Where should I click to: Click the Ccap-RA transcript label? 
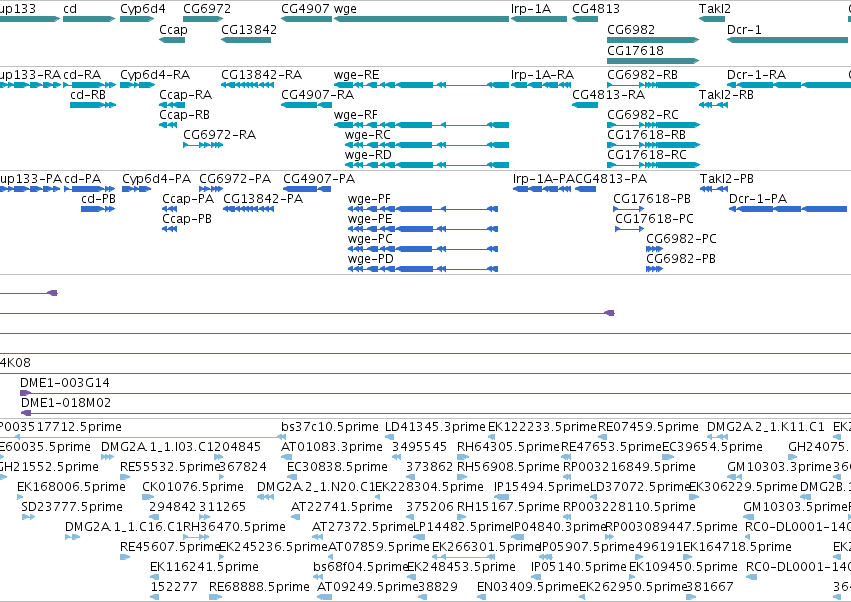(186, 95)
